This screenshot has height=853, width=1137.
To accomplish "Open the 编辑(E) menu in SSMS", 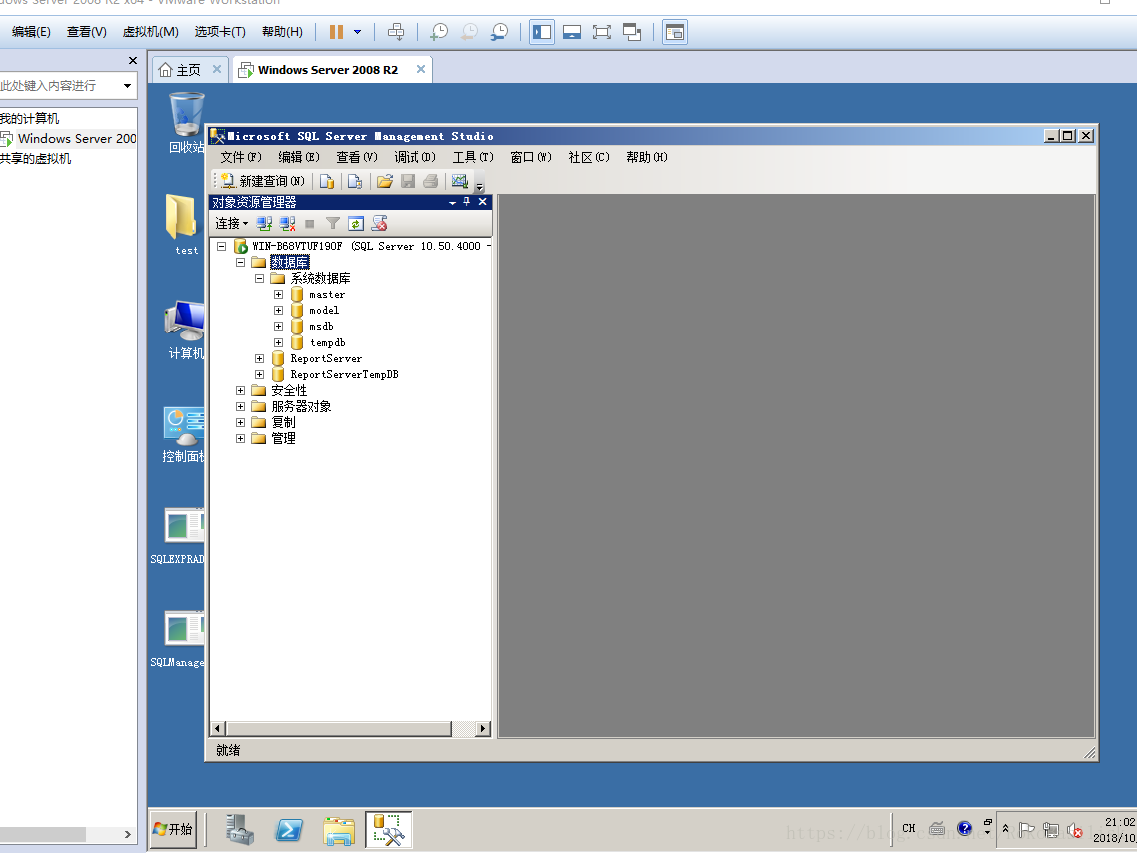I will coord(299,157).
